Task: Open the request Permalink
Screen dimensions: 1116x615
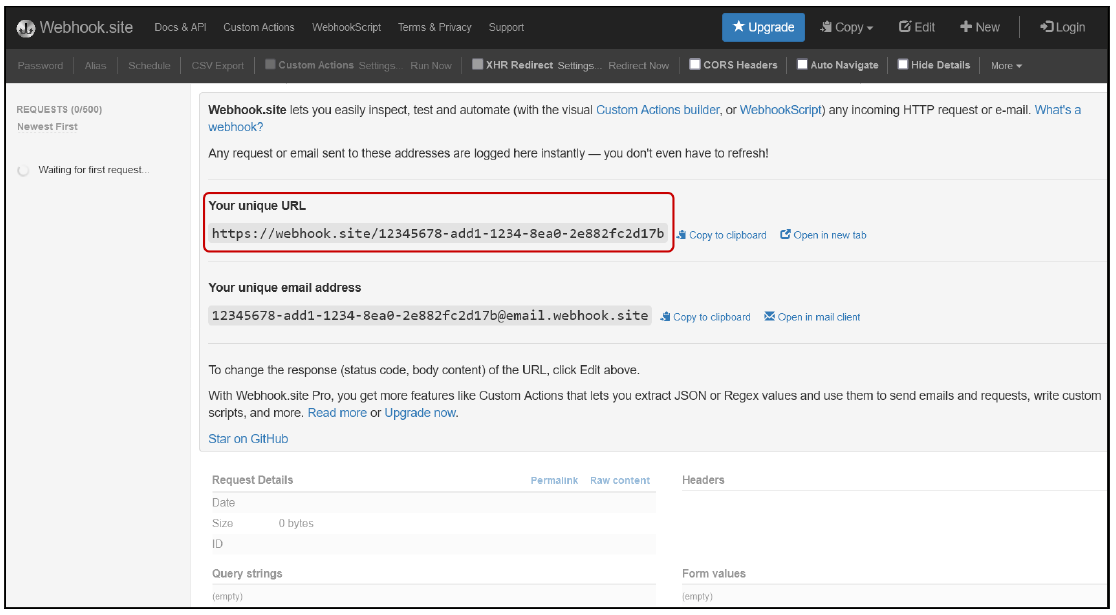Action: pos(554,480)
